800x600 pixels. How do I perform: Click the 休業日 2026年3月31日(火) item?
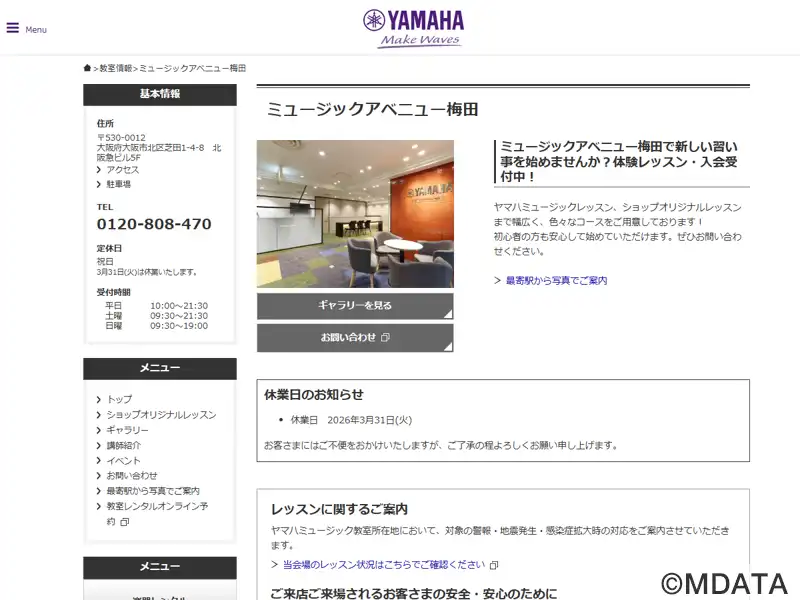click(351, 420)
